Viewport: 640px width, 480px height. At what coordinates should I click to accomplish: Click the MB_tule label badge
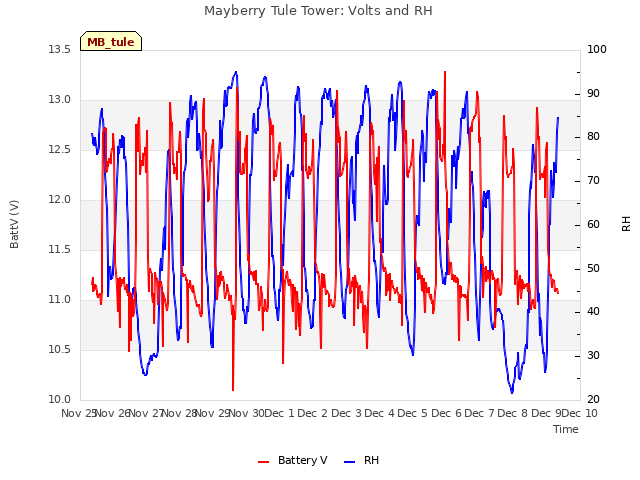(111, 41)
